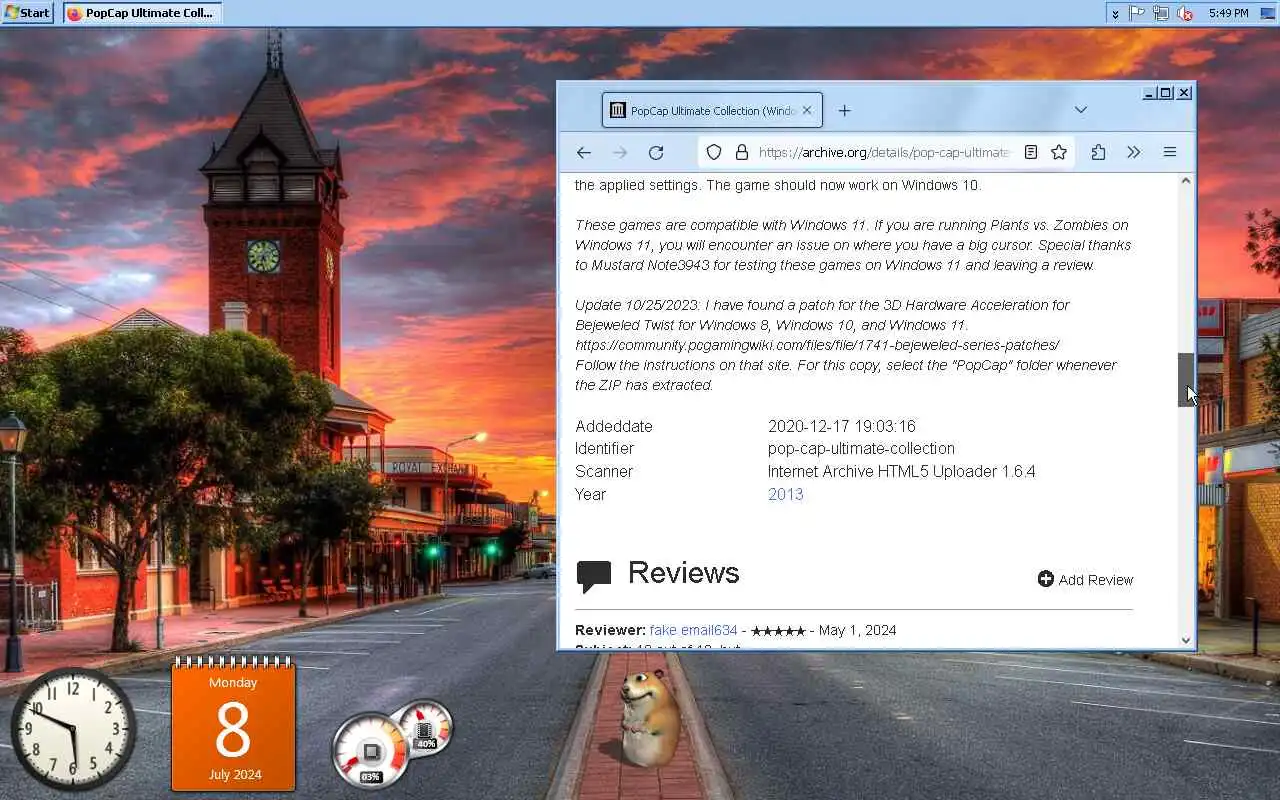Bookmark this page with the star icon
The width and height of the screenshot is (1280, 800).
1059,152
